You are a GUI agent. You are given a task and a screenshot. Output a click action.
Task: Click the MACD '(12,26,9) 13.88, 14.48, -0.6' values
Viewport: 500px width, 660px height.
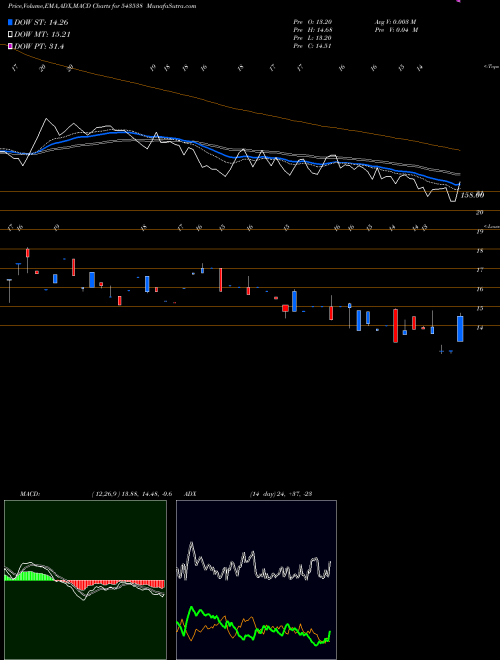coord(132,494)
